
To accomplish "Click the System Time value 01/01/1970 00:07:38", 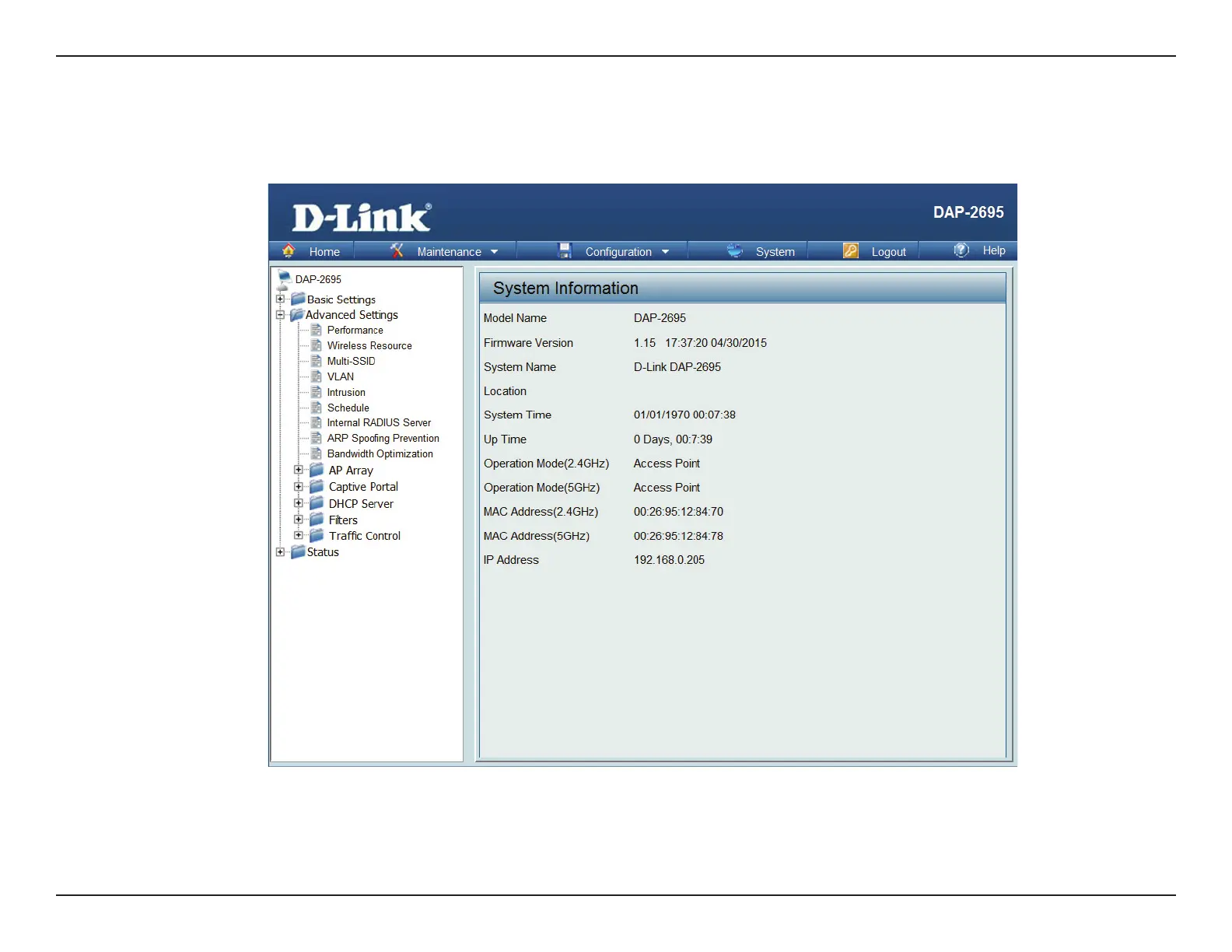I will click(684, 415).
